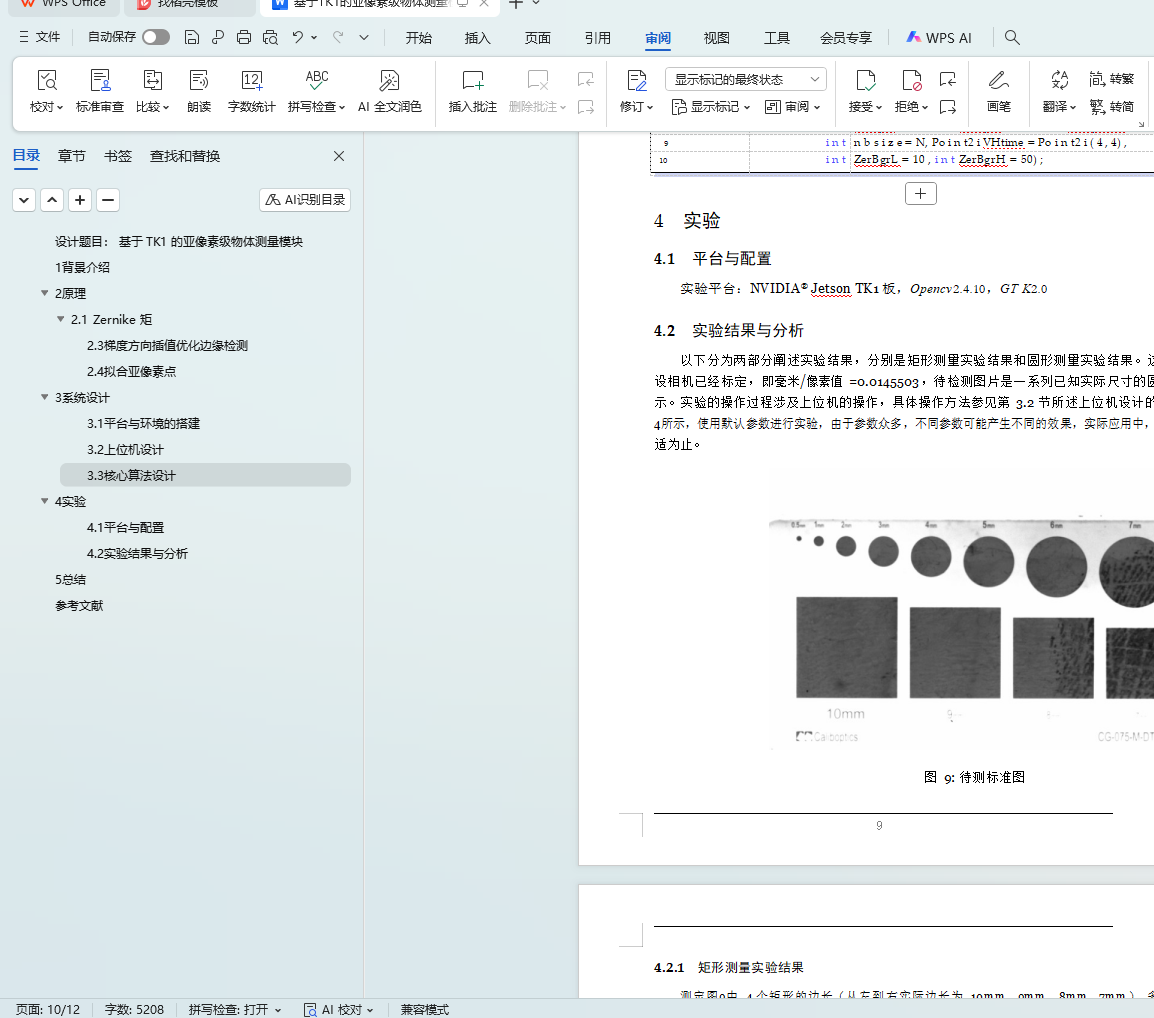Click the 标准审查 icon
This screenshot has width=1154, height=1018.
(x=100, y=81)
